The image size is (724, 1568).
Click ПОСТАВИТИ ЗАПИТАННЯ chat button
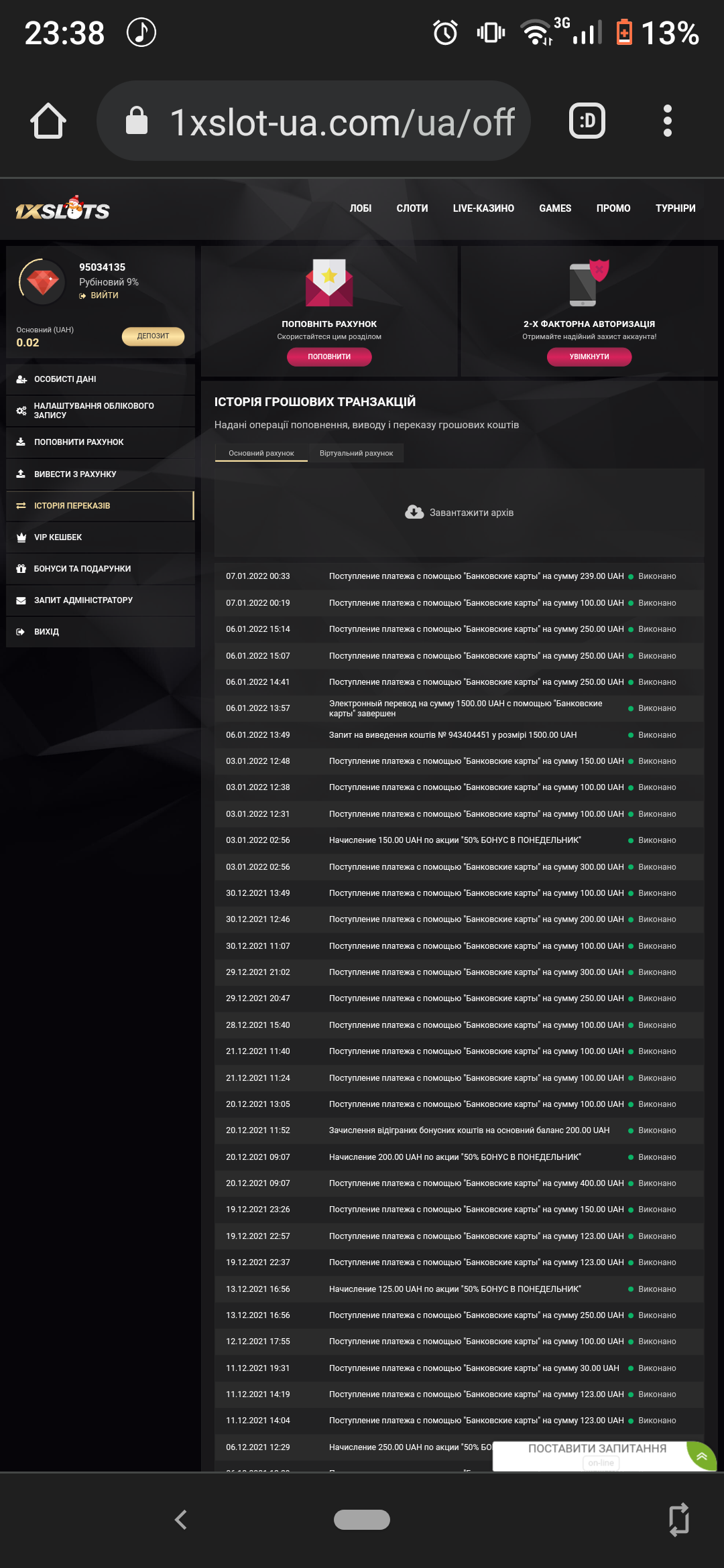[x=597, y=1449]
